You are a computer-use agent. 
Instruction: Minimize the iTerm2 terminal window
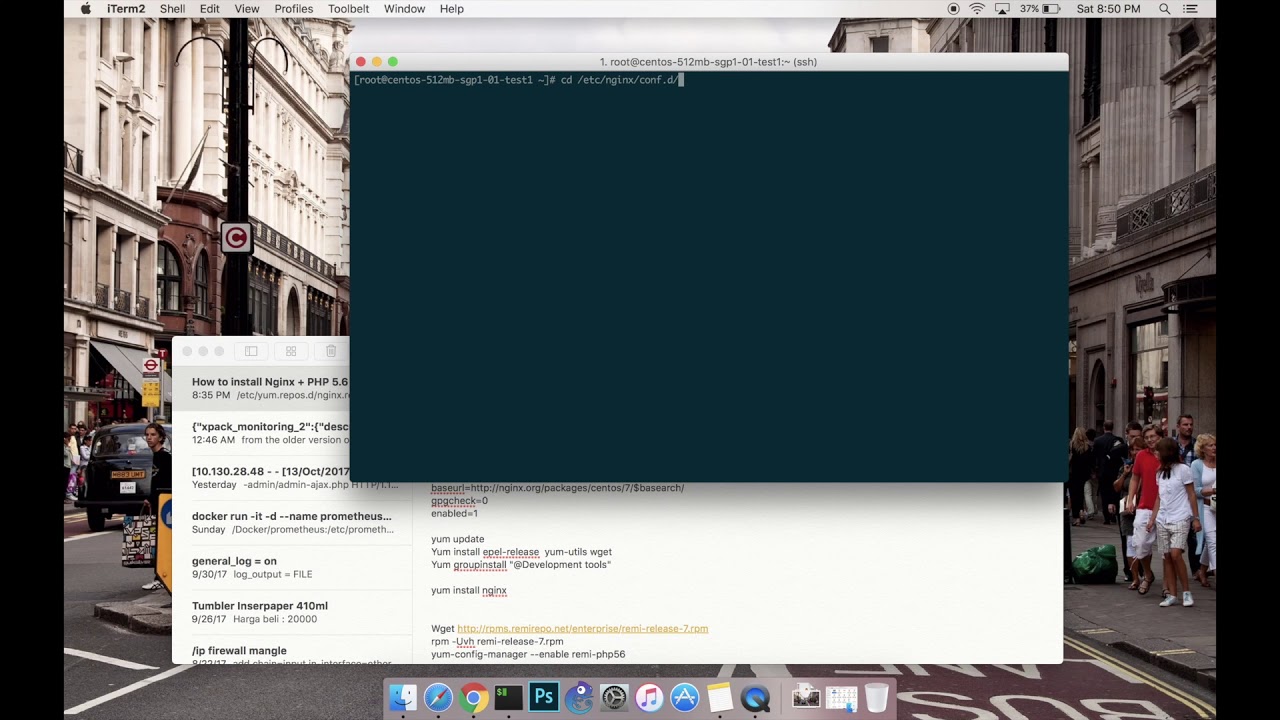pos(377,62)
